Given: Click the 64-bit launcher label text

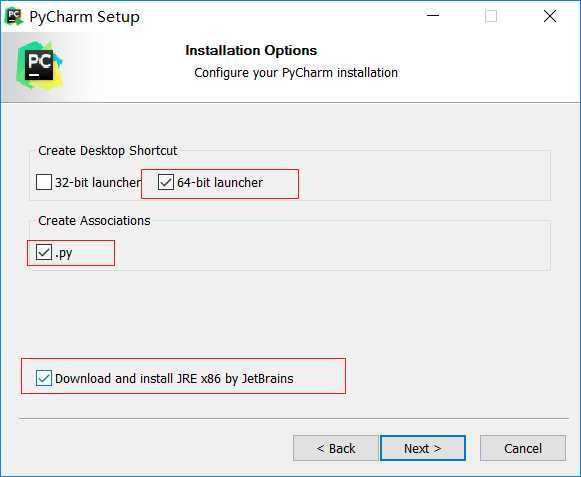Looking at the screenshot, I should 220,182.
